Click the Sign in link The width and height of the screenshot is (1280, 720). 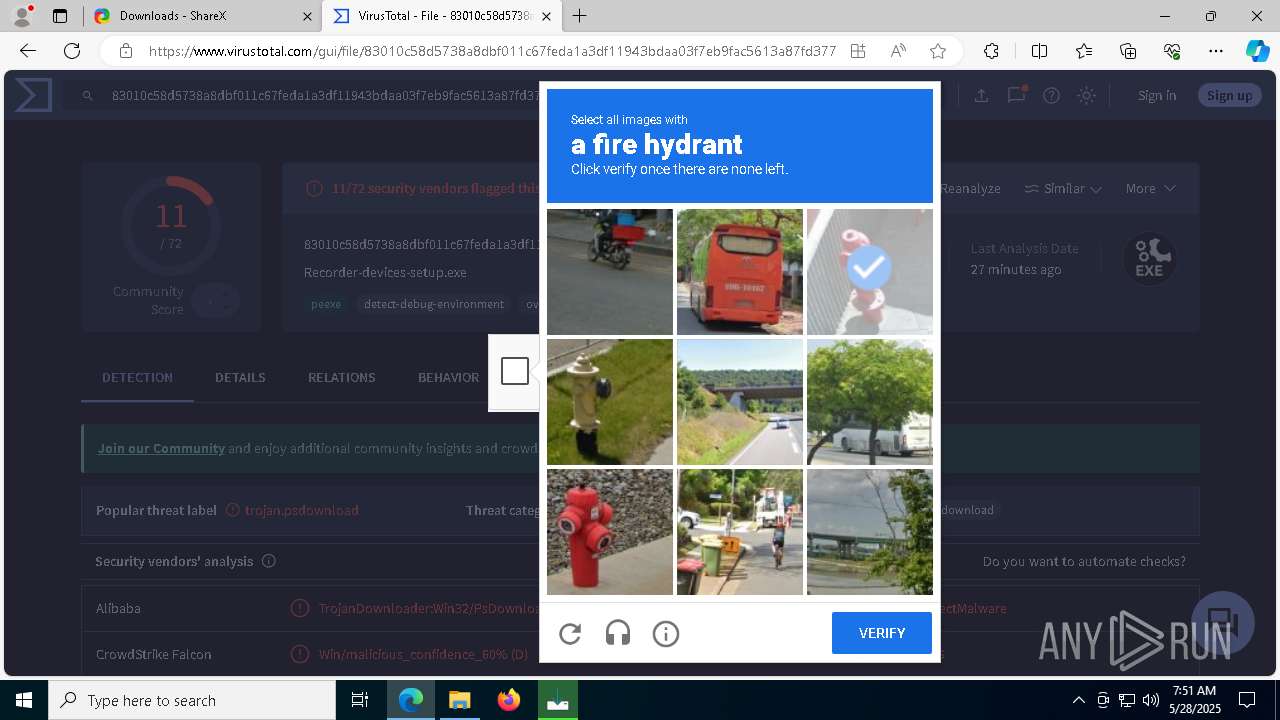pos(1157,95)
